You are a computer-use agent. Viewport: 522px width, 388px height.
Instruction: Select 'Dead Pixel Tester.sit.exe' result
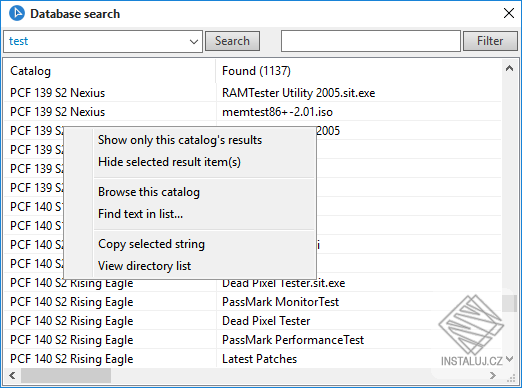click(x=284, y=283)
